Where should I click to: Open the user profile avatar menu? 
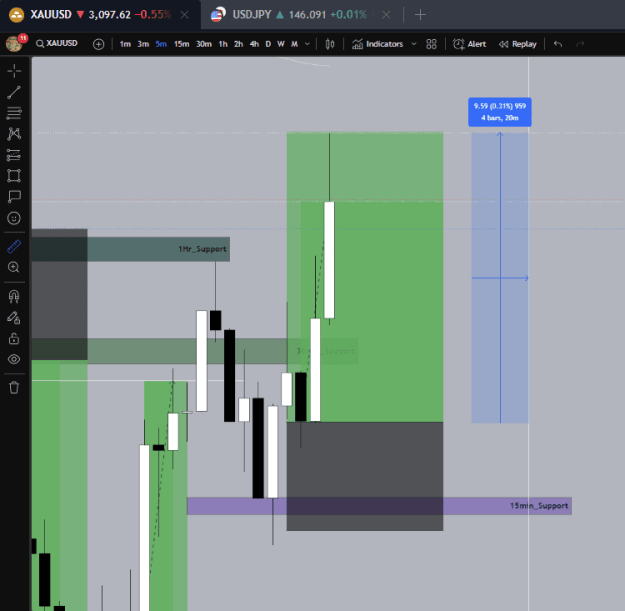(14, 43)
